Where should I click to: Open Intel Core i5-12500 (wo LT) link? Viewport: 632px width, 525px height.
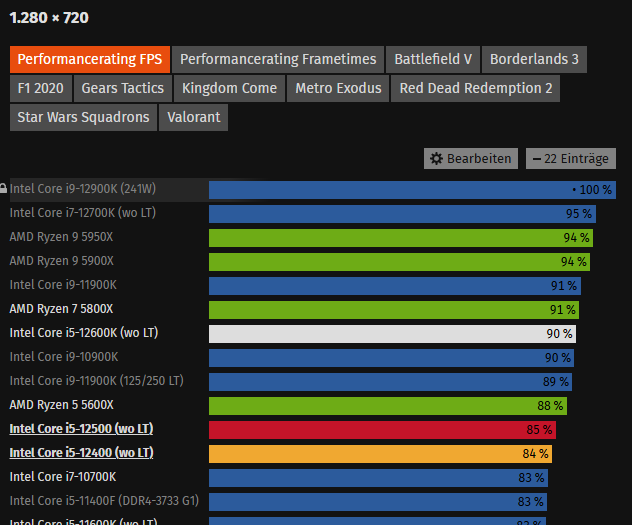pos(81,429)
